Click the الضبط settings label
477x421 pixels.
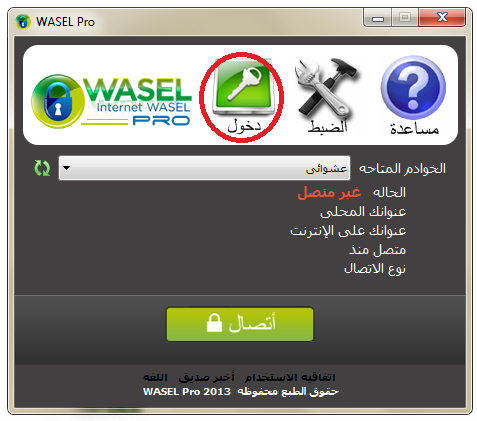[327, 127]
